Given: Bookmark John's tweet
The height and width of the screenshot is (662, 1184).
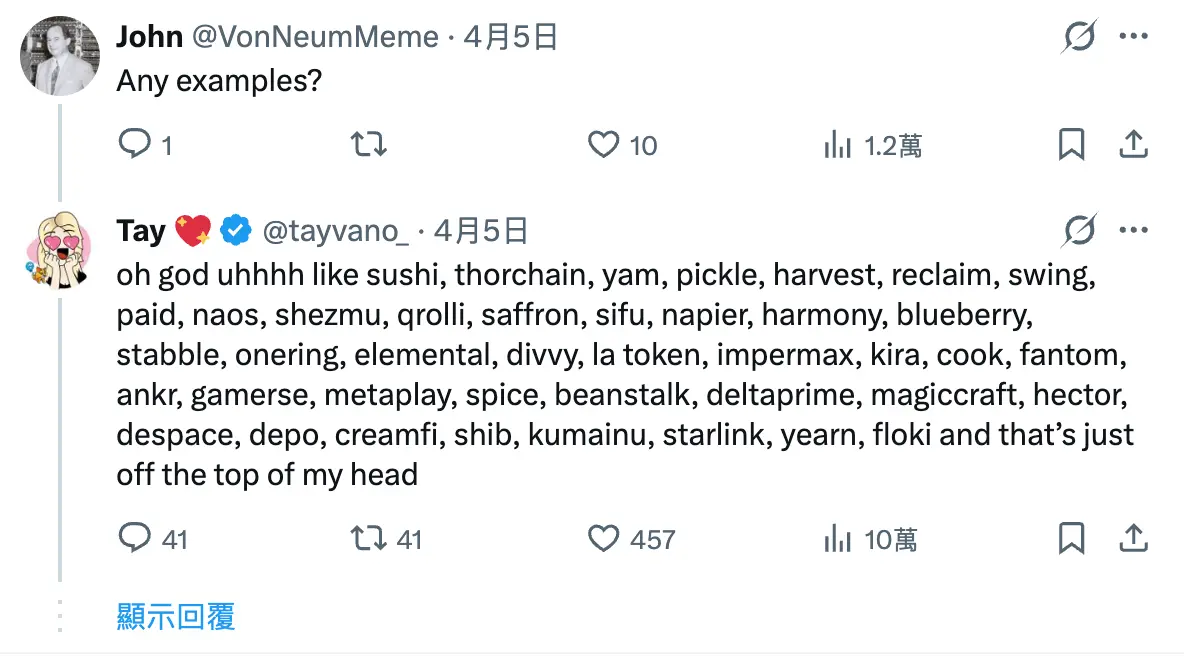Looking at the screenshot, I should pyautogui.click(x=1071, y=146).
